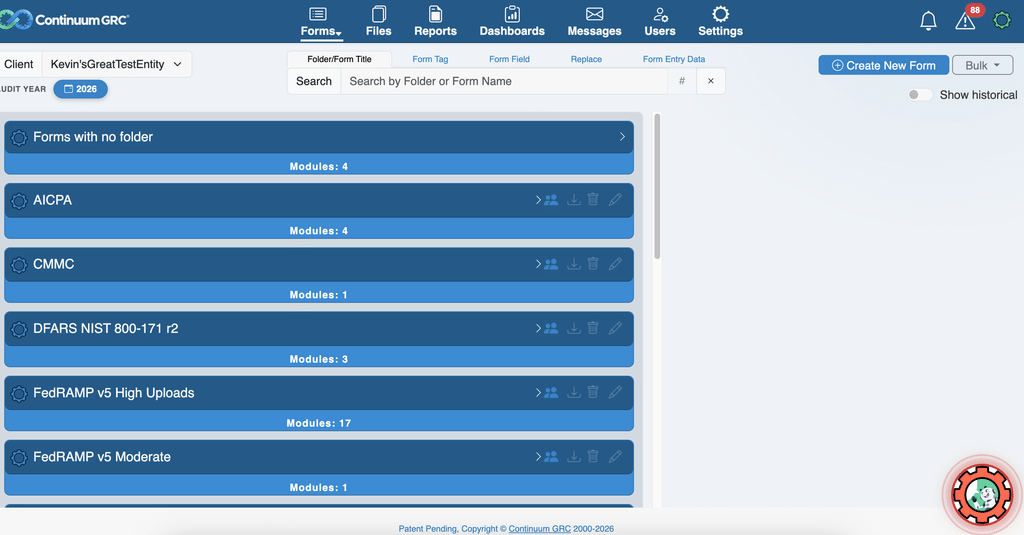Click users icon on FedRAMP v5 Moderate
Screen dimensions: 1024x535
point(551,457)
